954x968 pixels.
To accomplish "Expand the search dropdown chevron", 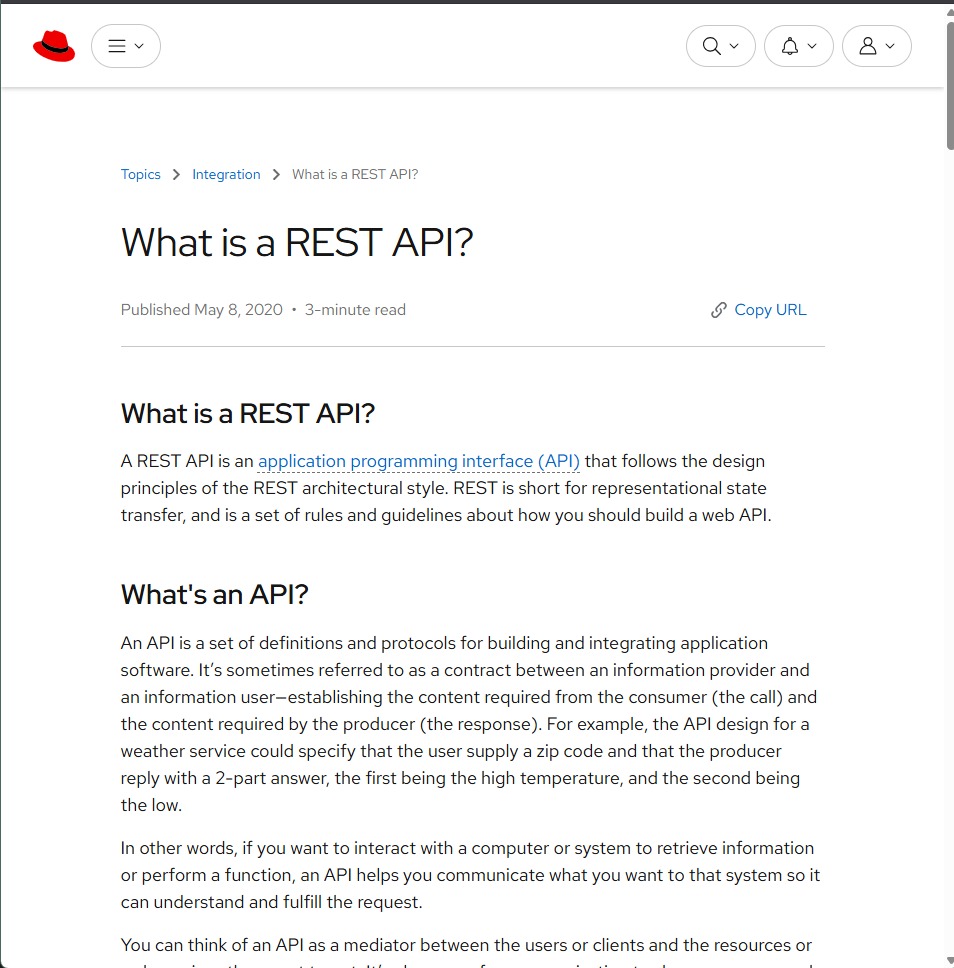I will (732, 46).
